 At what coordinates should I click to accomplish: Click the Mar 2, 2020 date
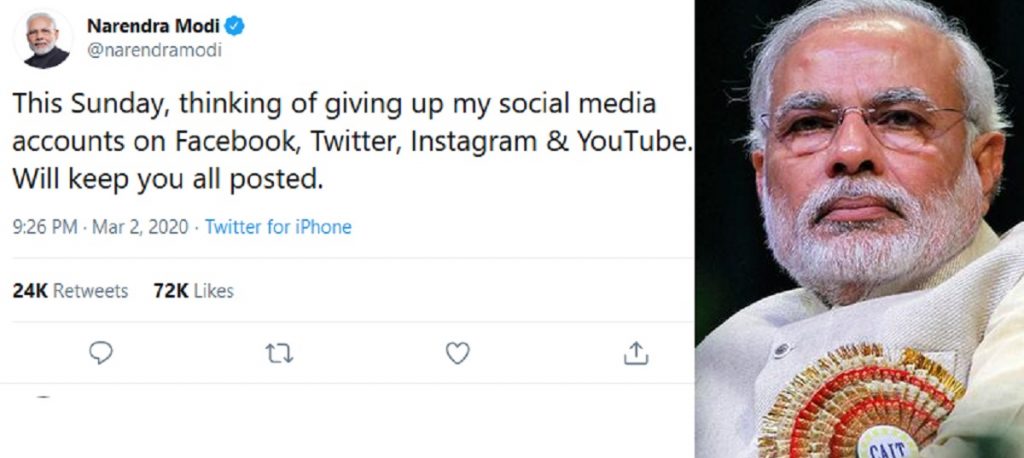[139, 227]
